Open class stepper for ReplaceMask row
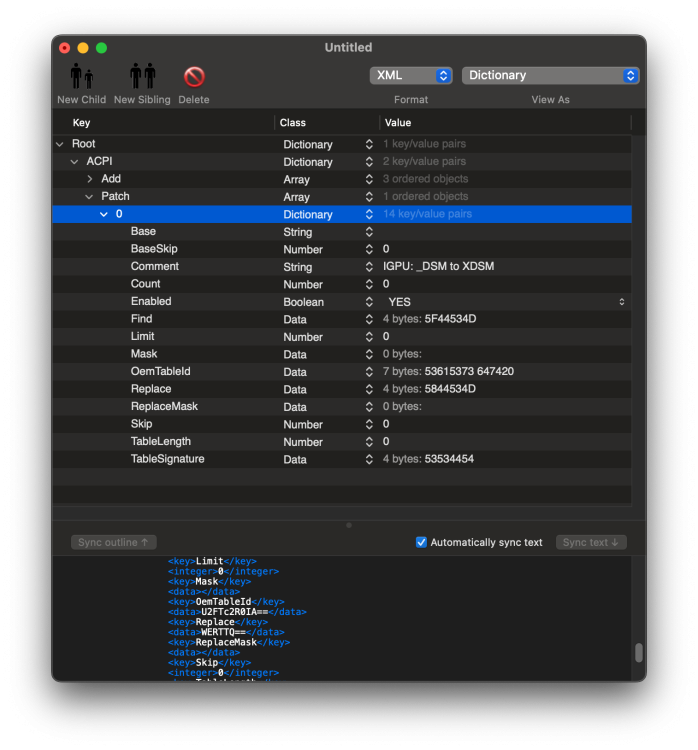Viewport: 698px width, 750px height. (369, 407)
